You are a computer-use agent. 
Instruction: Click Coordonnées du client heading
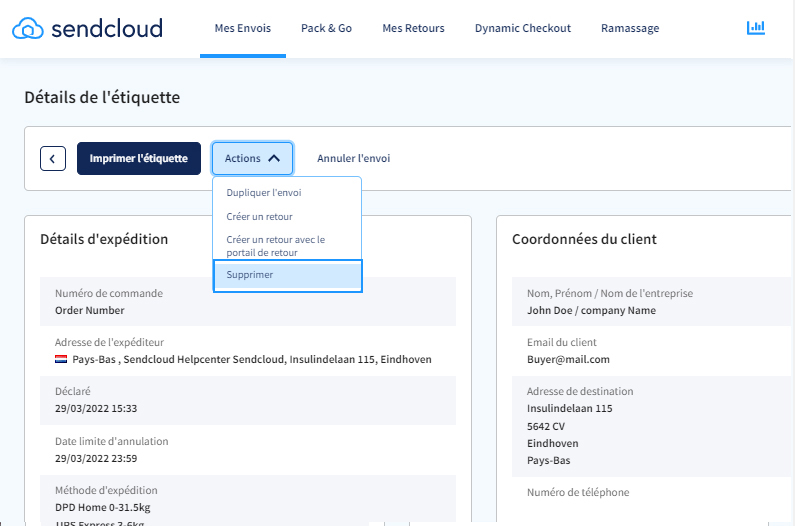pyautogui.click(x=584, y=239)
